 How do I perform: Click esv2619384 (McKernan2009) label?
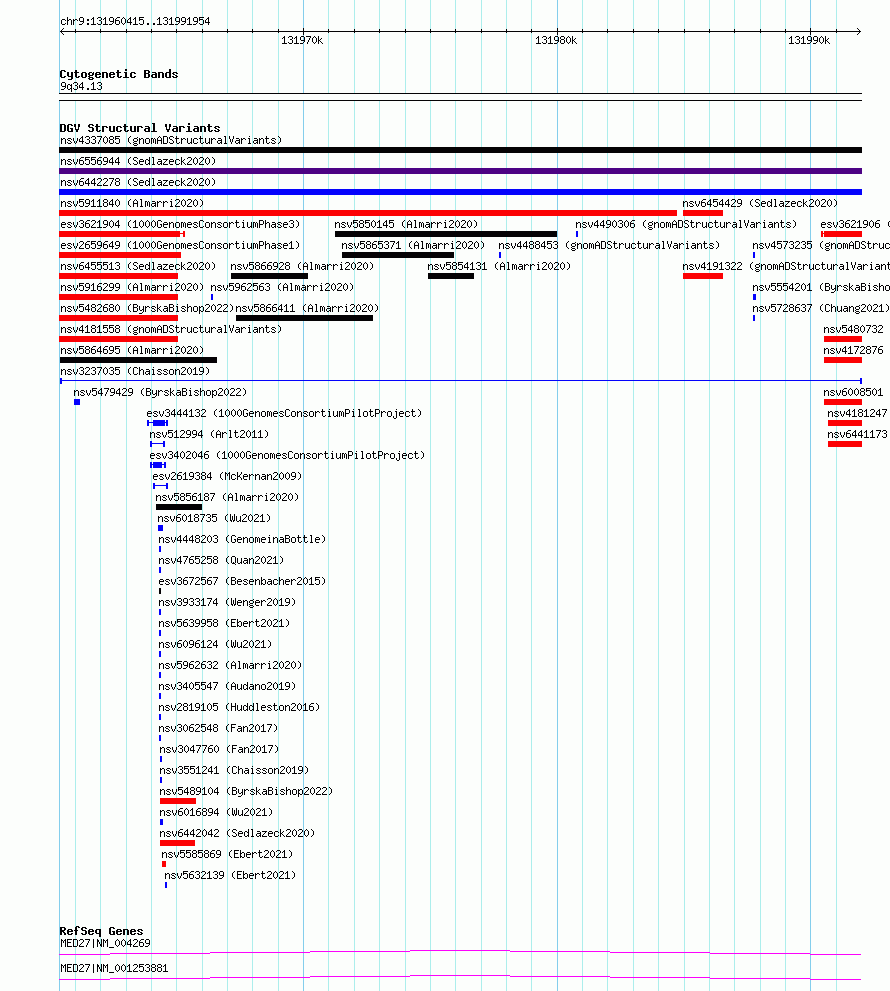(x=227, y=477)
